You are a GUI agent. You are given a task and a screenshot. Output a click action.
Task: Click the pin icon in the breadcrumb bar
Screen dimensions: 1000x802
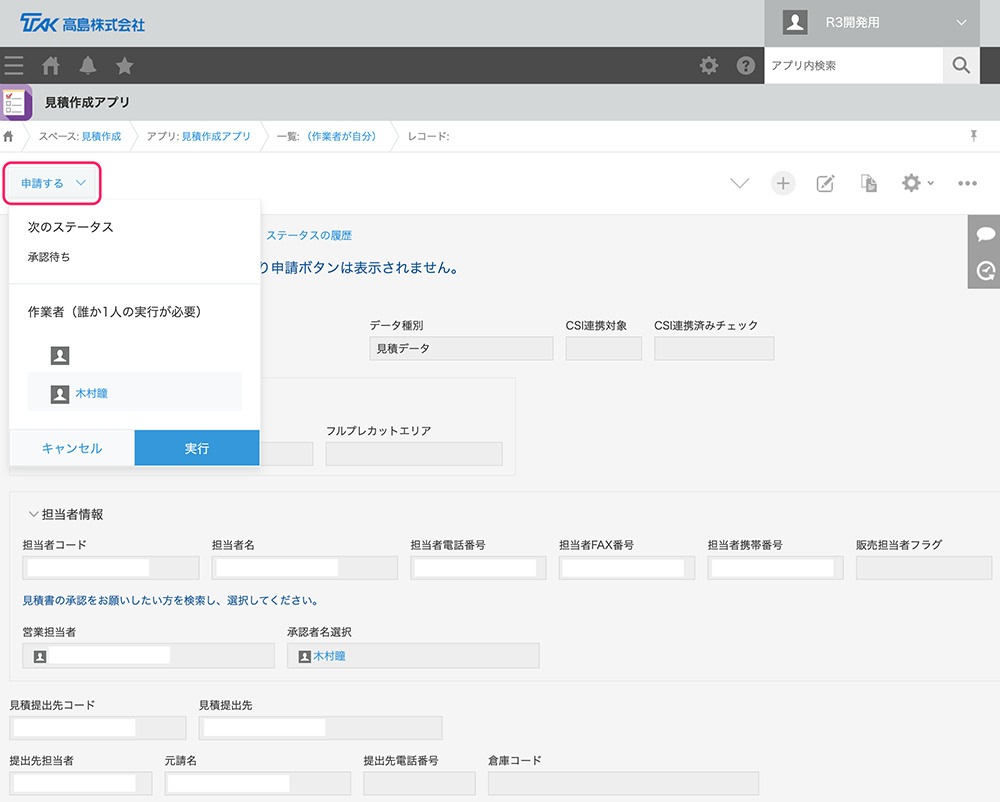point(974,136)
